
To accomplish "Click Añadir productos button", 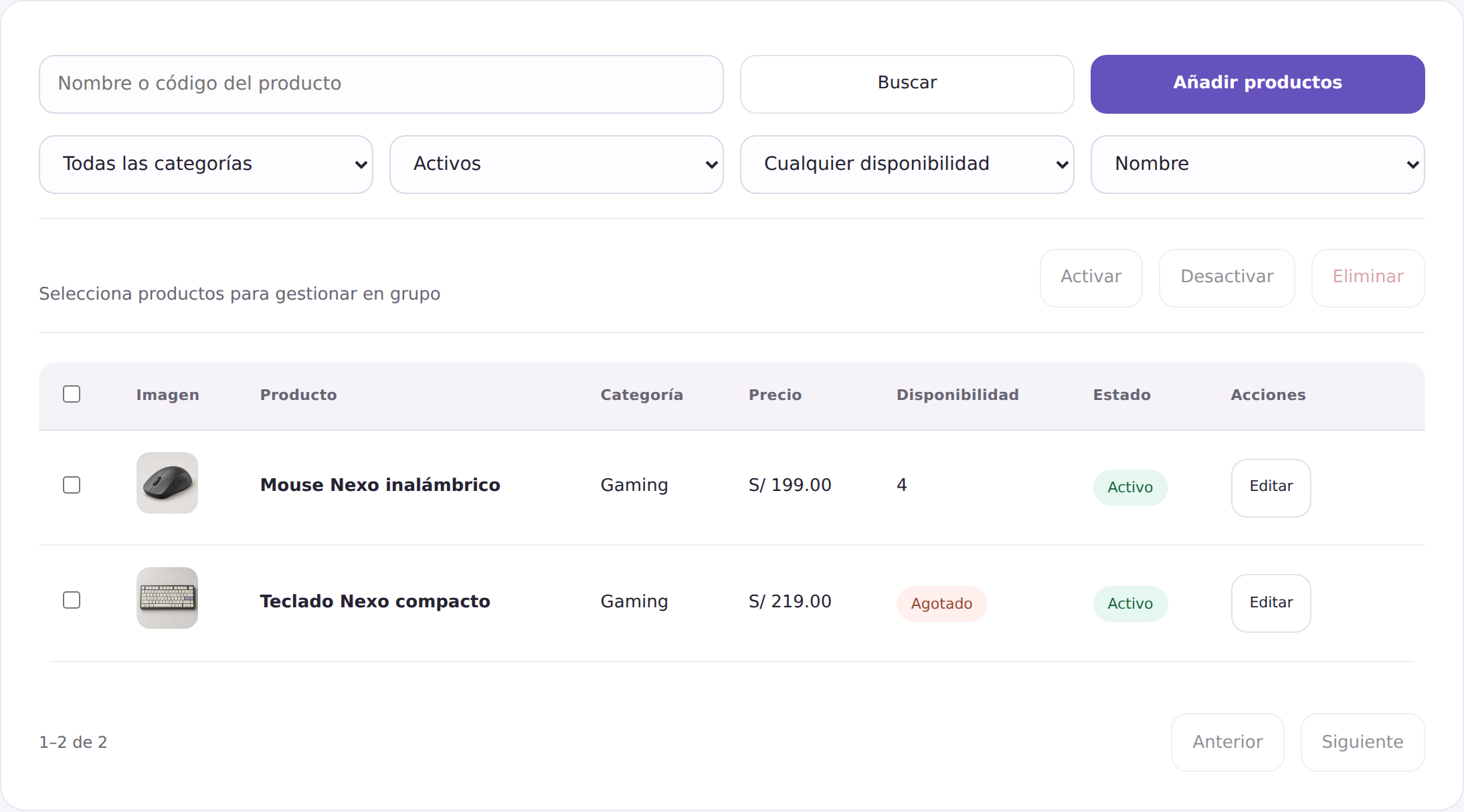I will (x=1257, y=84).
